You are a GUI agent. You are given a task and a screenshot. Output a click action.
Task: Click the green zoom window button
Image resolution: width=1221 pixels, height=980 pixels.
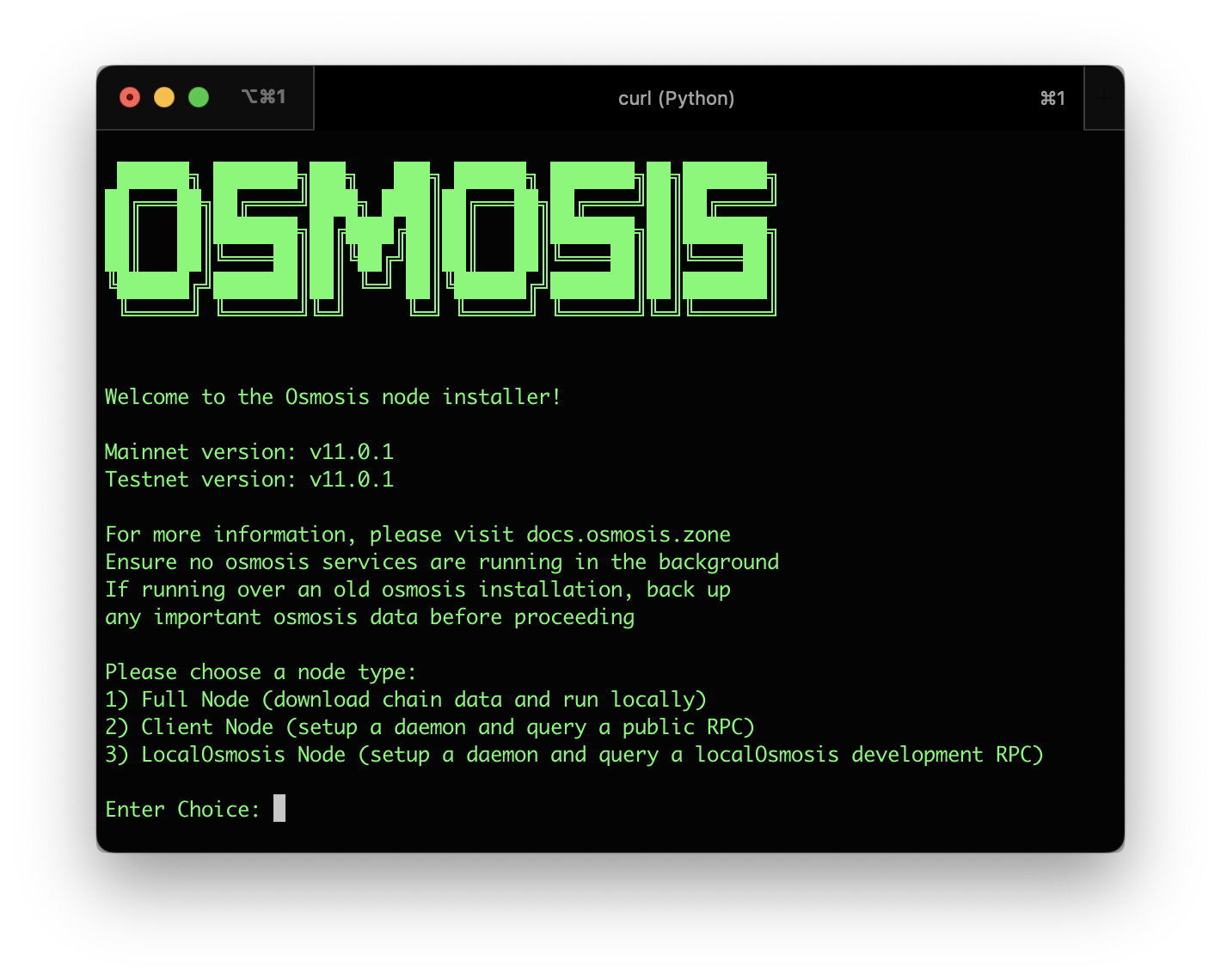[x=199, y=98]
